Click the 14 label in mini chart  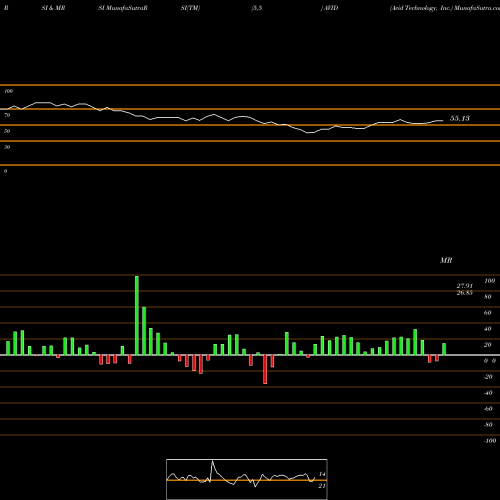click(x=322, y=474)
